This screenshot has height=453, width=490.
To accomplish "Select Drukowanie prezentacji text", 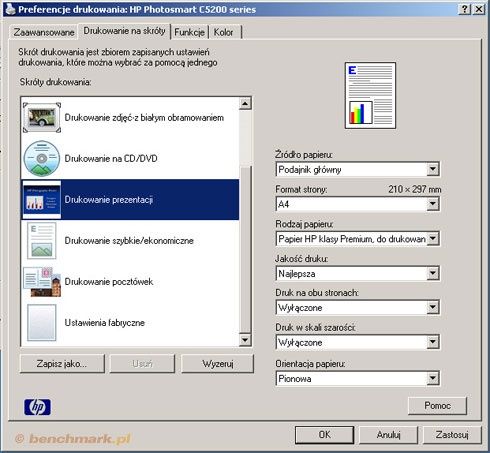I will [109, 200].
